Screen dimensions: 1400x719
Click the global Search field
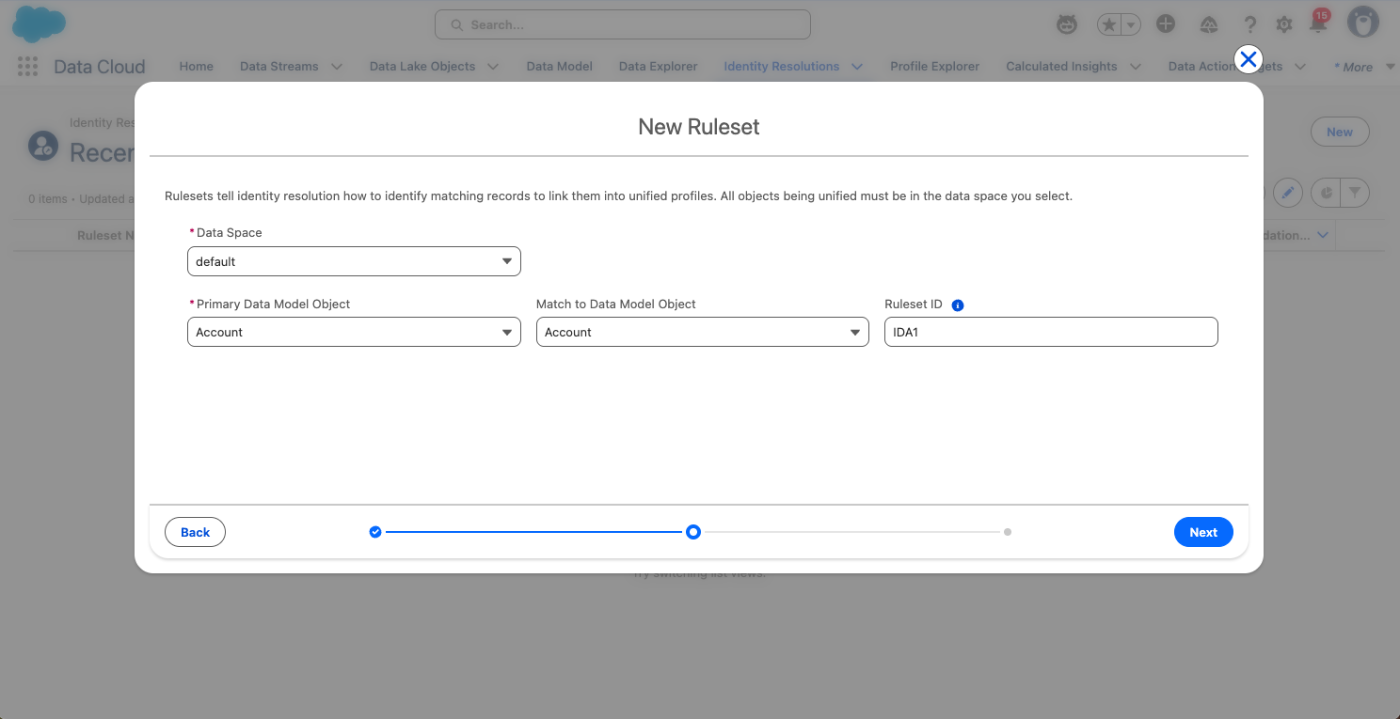click(x=622, y=24)
